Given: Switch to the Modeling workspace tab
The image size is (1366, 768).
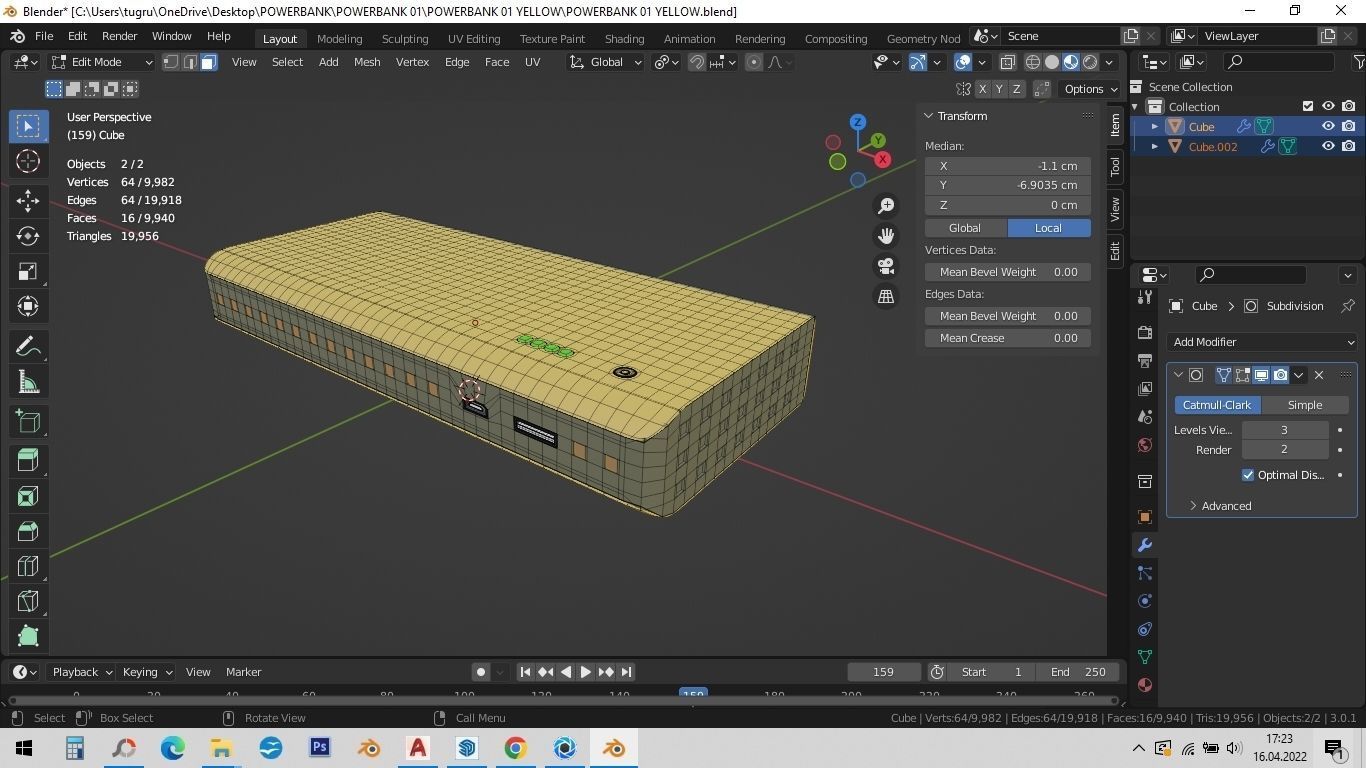Looking at the screenshot, I should 339,38.
